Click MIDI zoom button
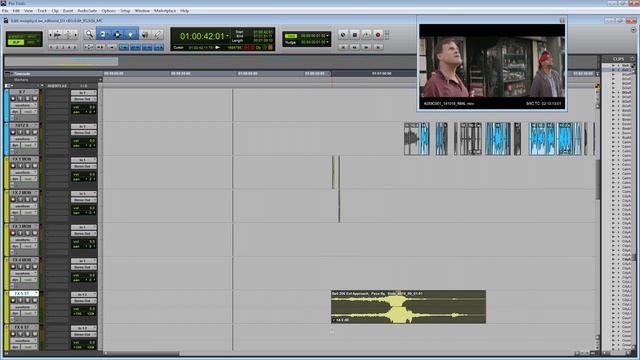This screenshot has width=640, height=360. [x=68, y=35]
